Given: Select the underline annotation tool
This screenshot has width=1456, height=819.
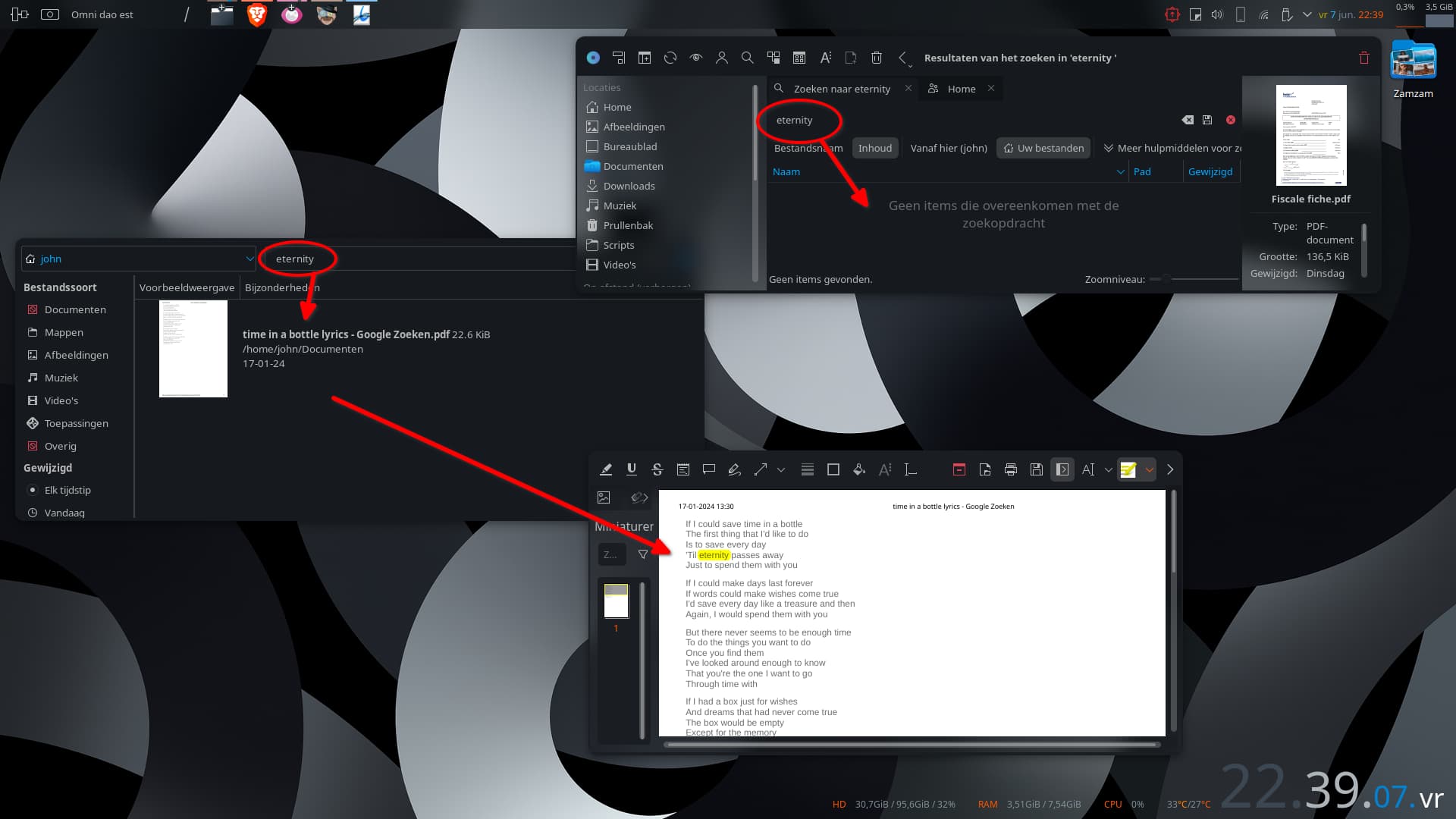Looking at the screenshot, I should coord(632,469).
